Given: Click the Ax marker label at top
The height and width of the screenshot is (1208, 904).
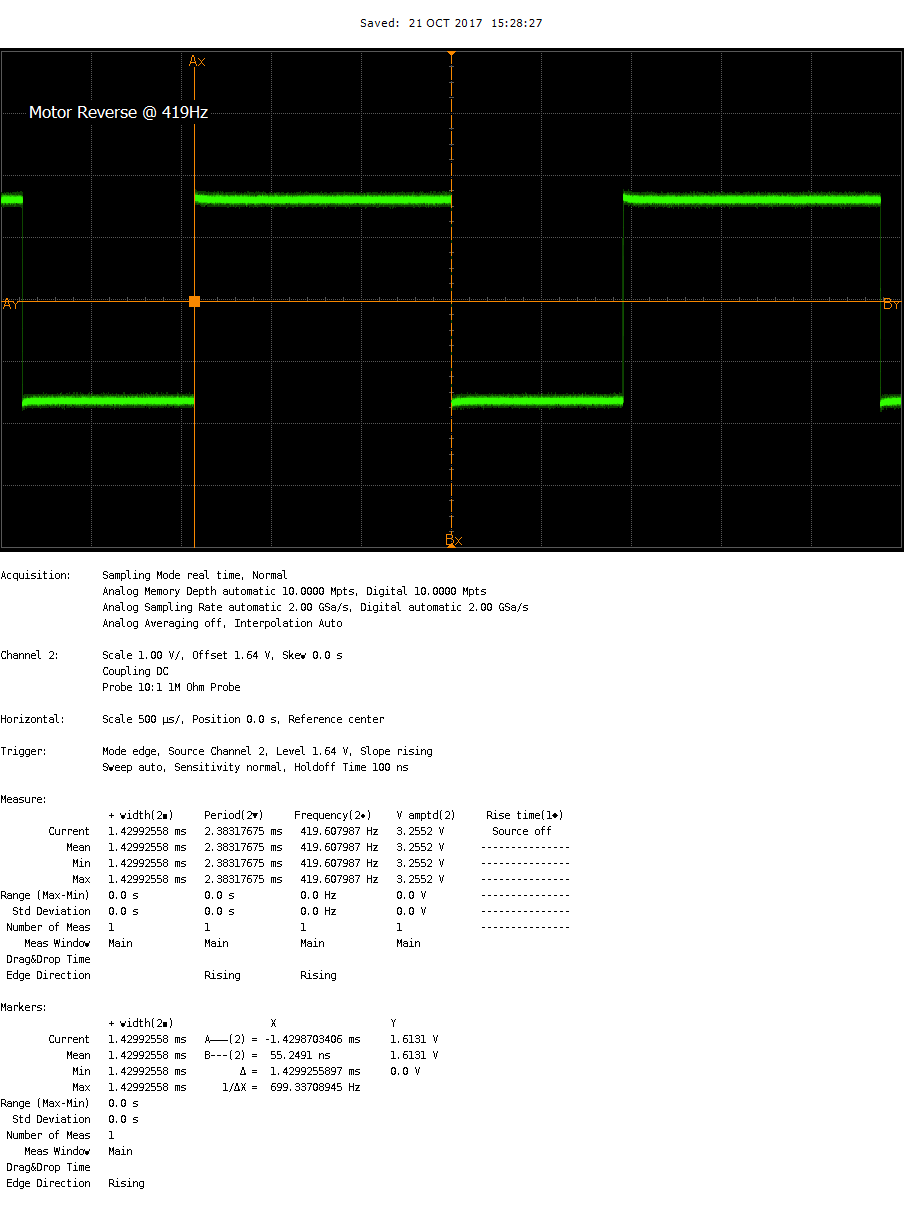Looking at the screenshot, I should coord(197,61).
